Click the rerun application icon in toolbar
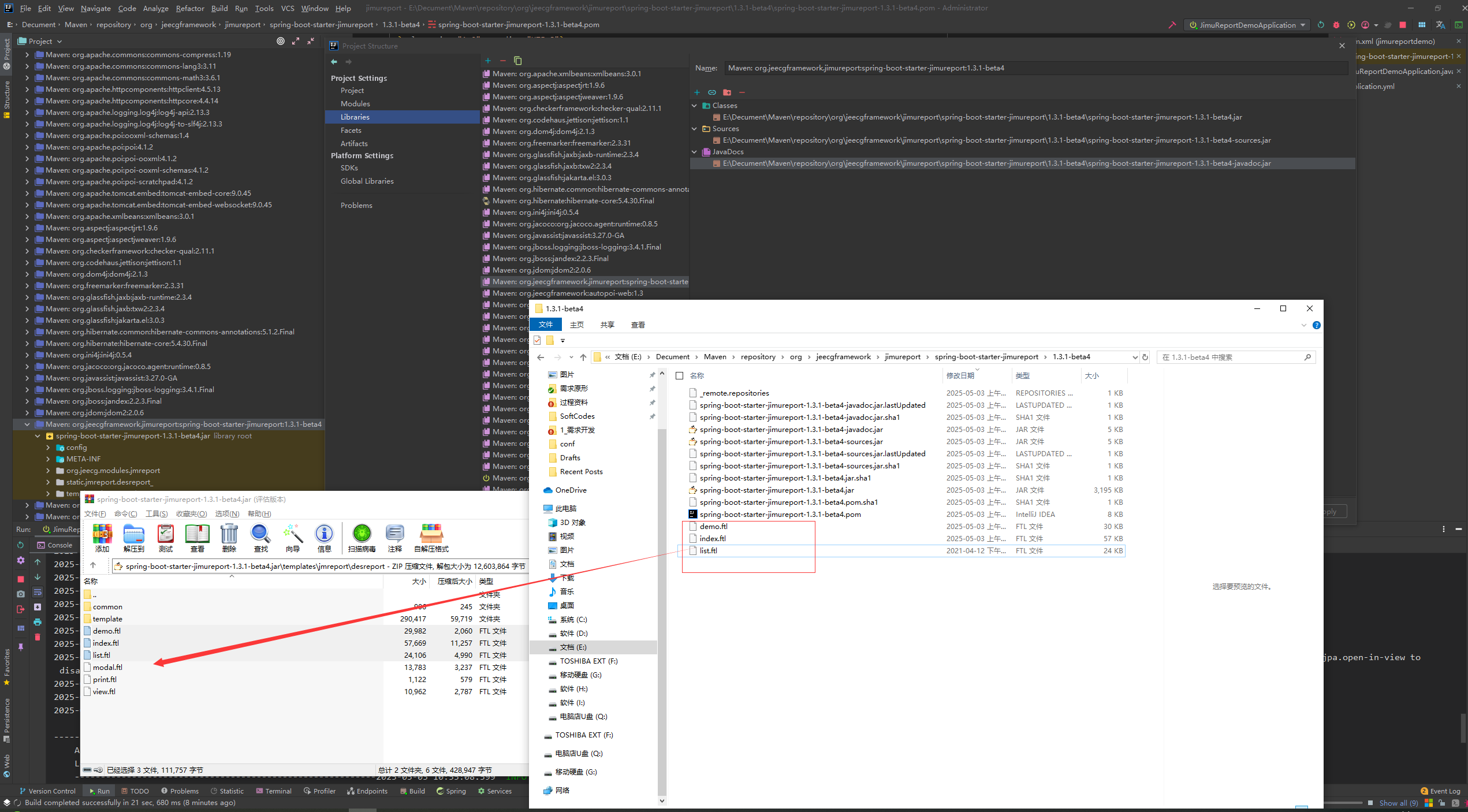Viewport: 1468px width, 812px height. [x=1321, y=25]
